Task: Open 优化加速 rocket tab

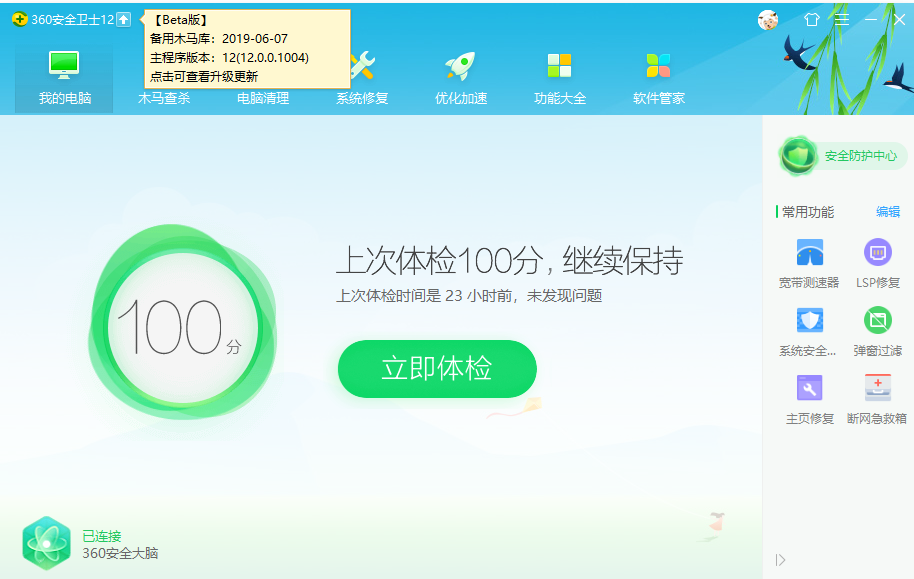Action: pyautogui.click(x=461, y=77)
